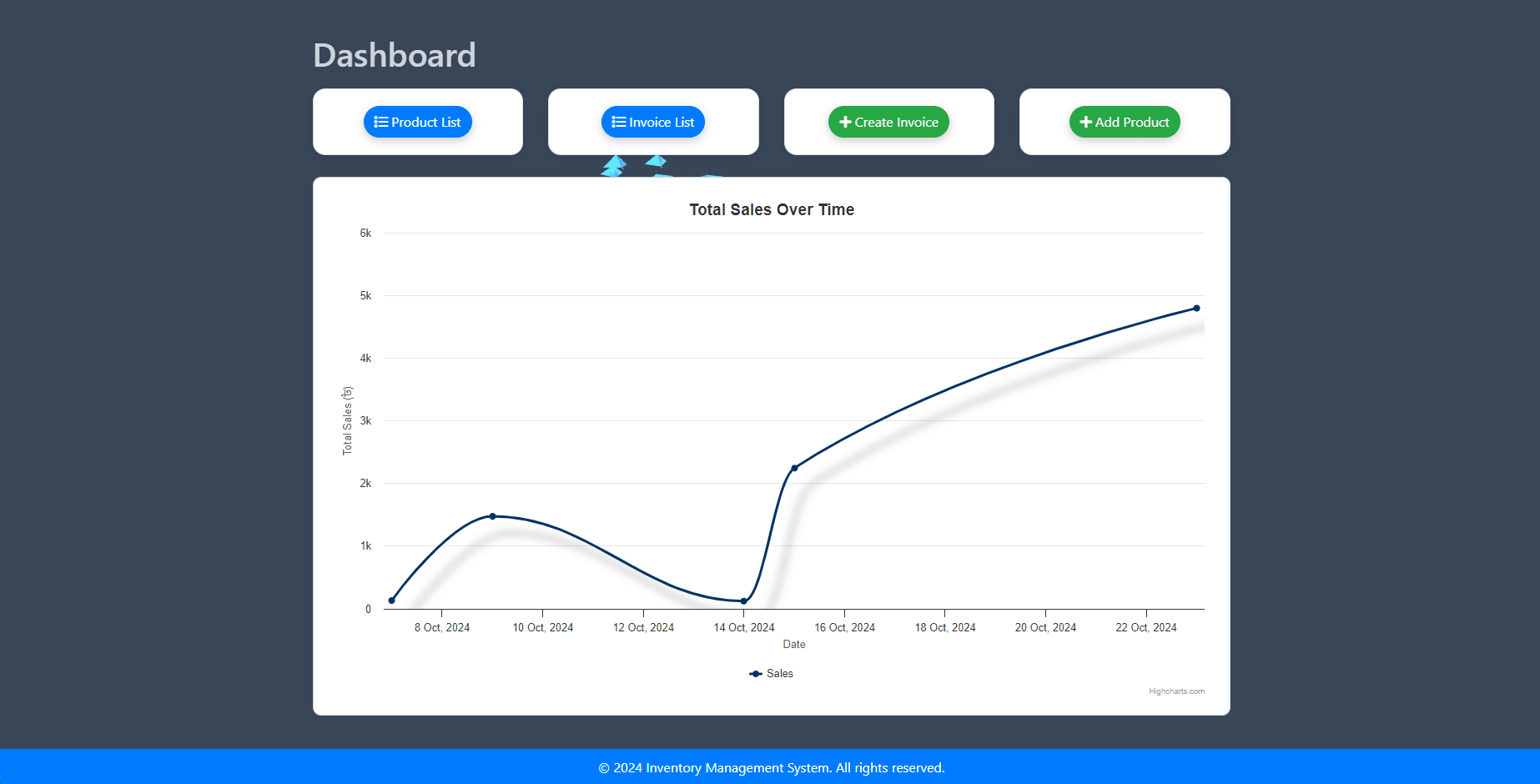
Task: Select the peak data point near 9 Oct
Action: (x=492, y=516)
